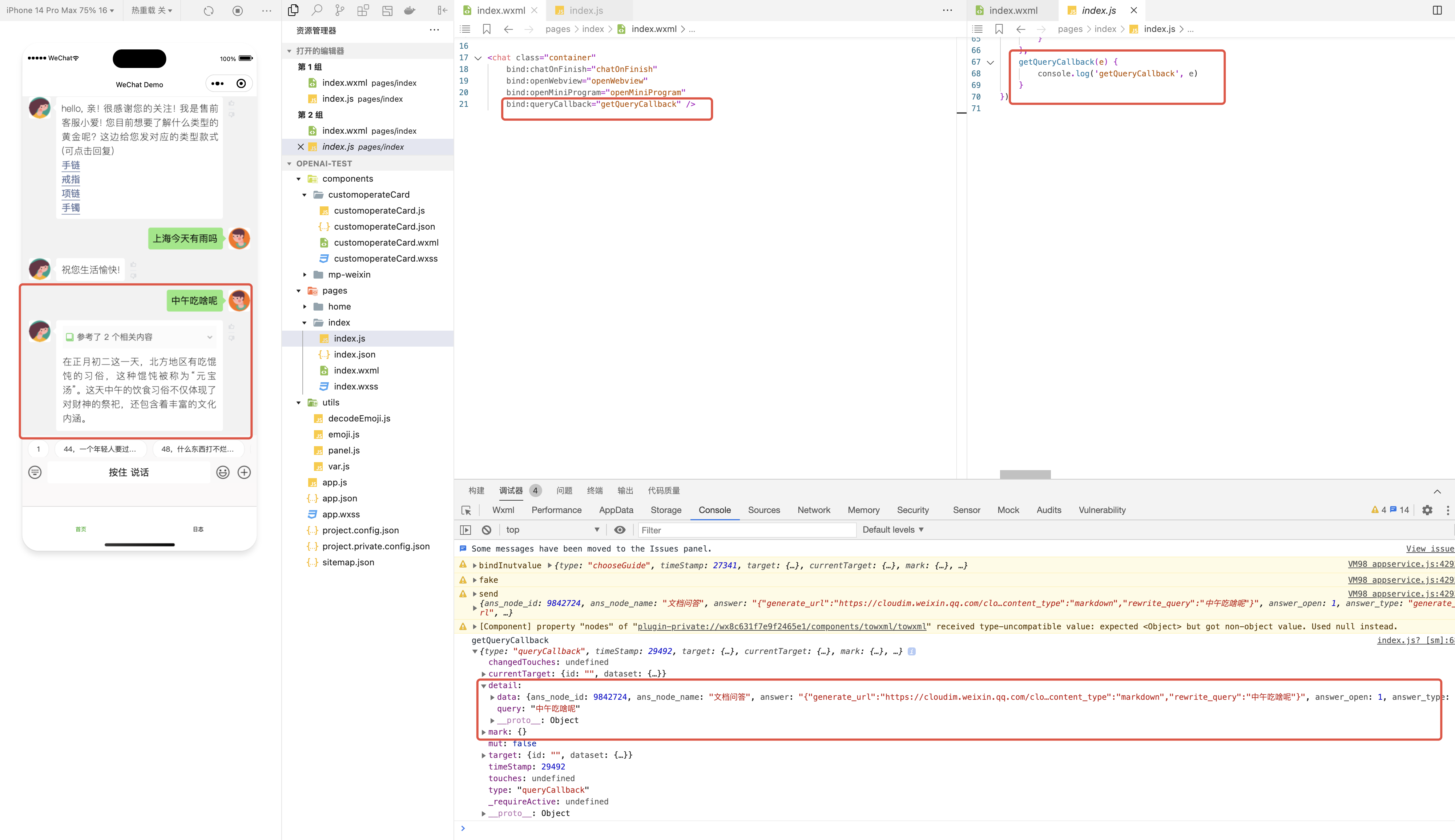Screen dimensions: 1455x840
Task: Click the clear console icon
Action: tap(486, 530)
